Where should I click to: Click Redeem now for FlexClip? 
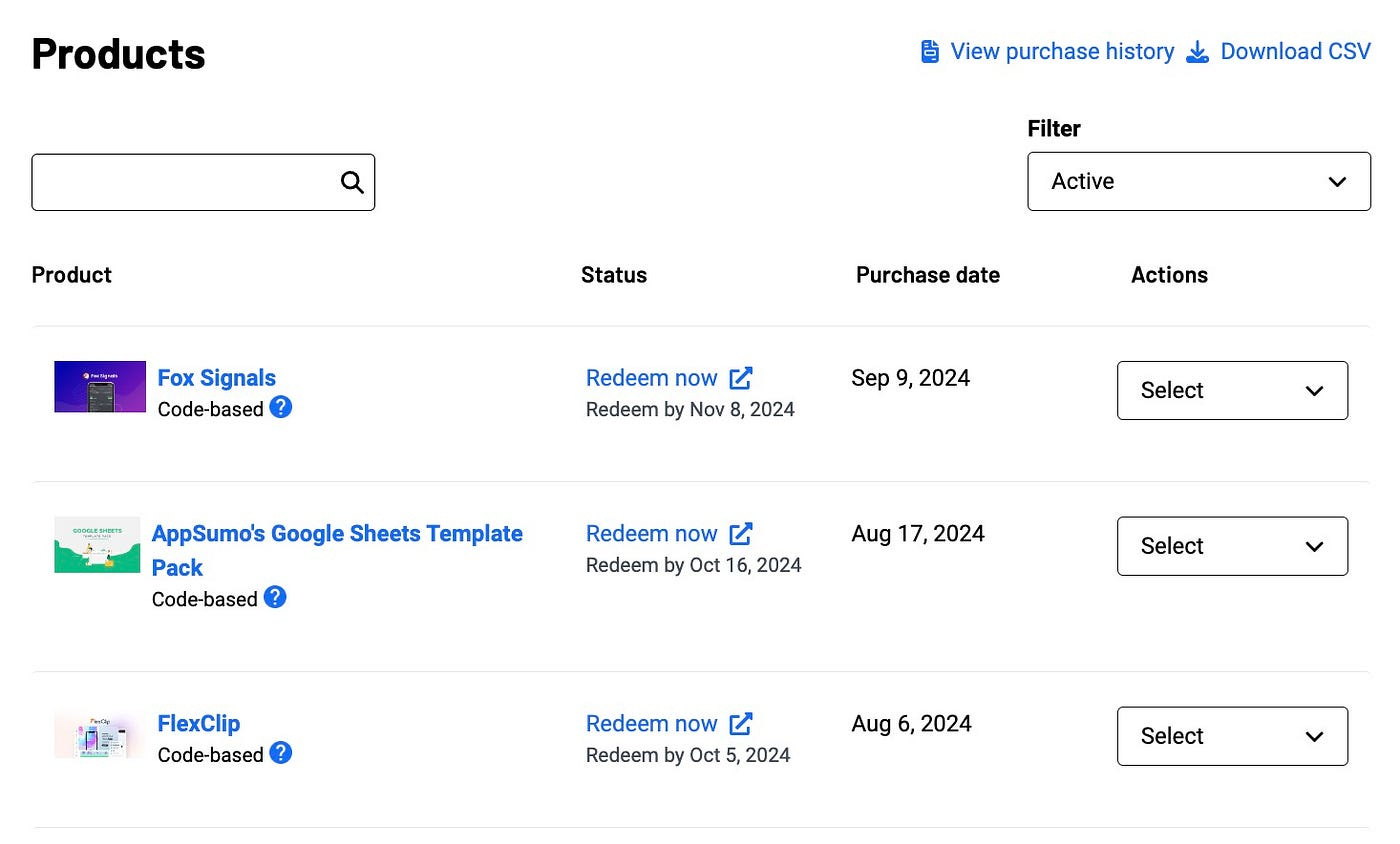coord(651,723)
